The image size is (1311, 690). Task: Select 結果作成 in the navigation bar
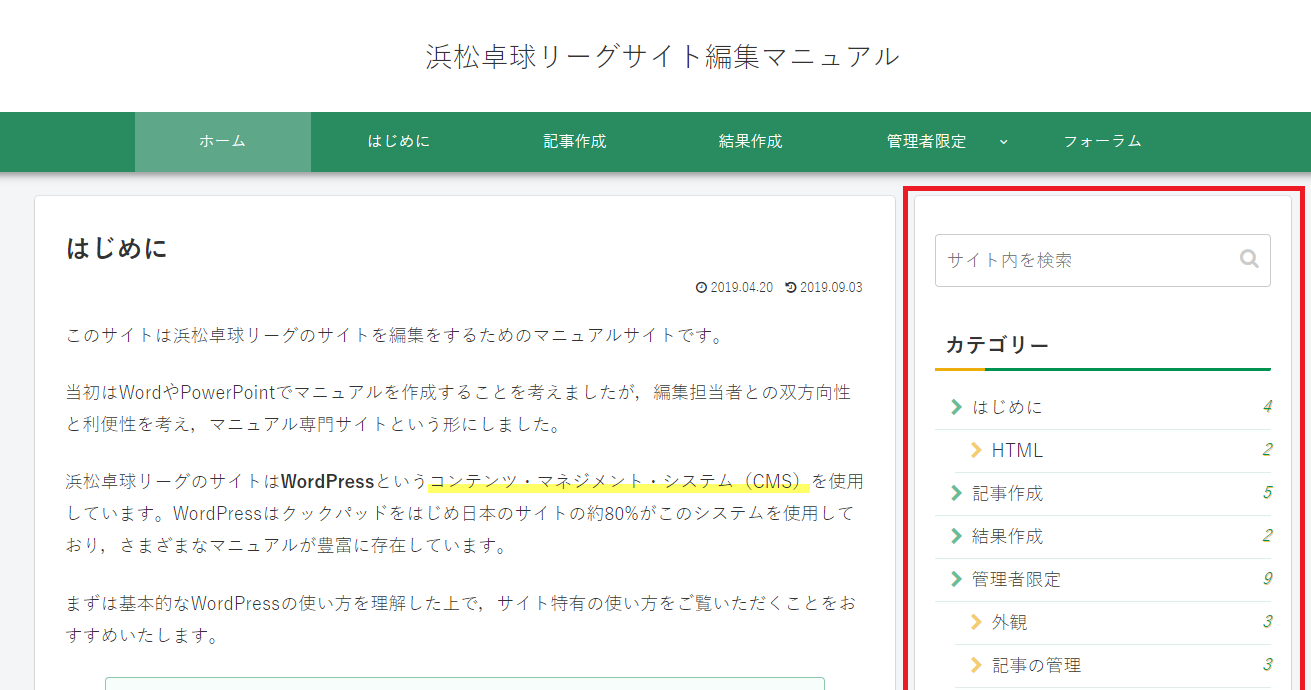click(750, 142)
